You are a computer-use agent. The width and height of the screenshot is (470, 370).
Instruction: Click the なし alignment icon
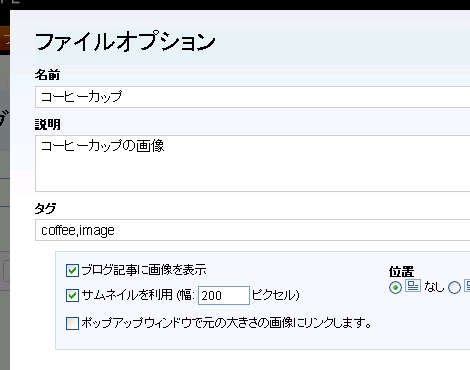413,286
